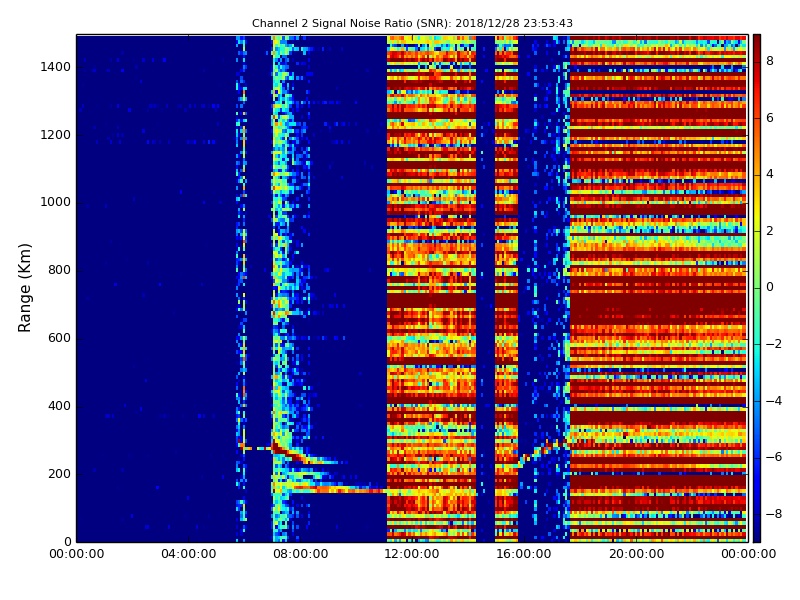Click the colorbar value 4 label

click(x=770, y=174)
